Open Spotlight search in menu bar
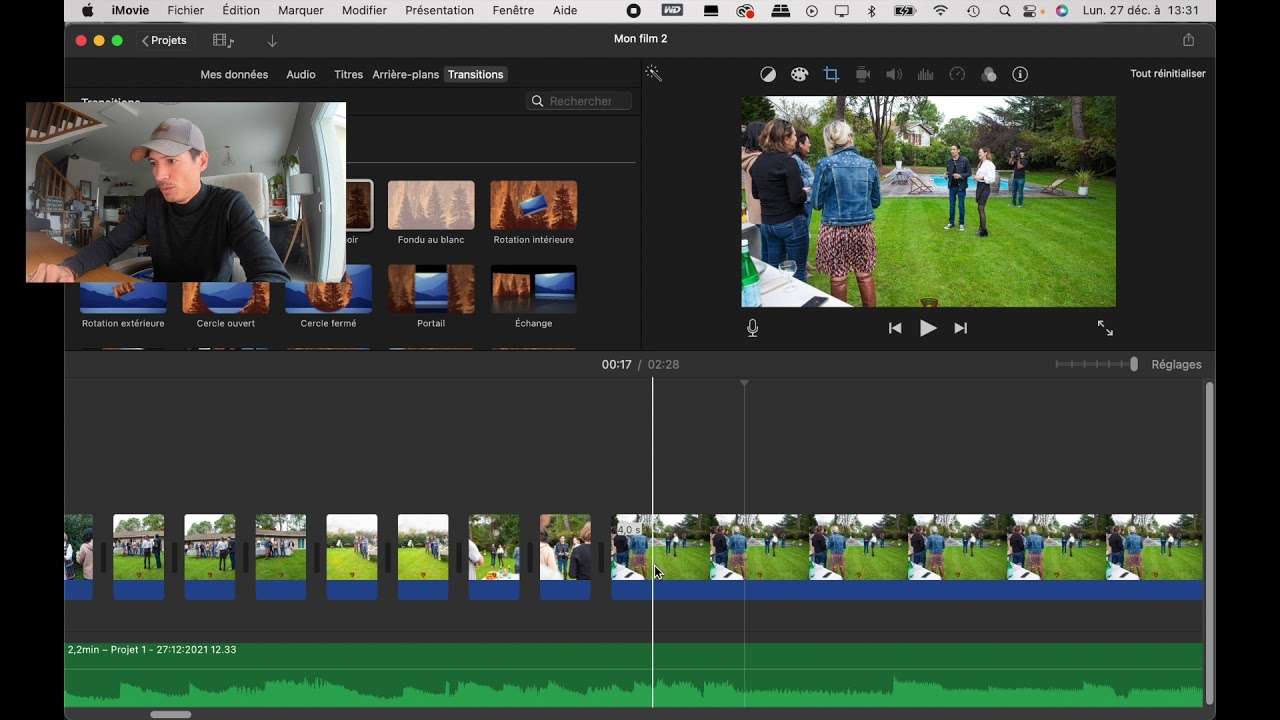 [x=1005, y=11]
